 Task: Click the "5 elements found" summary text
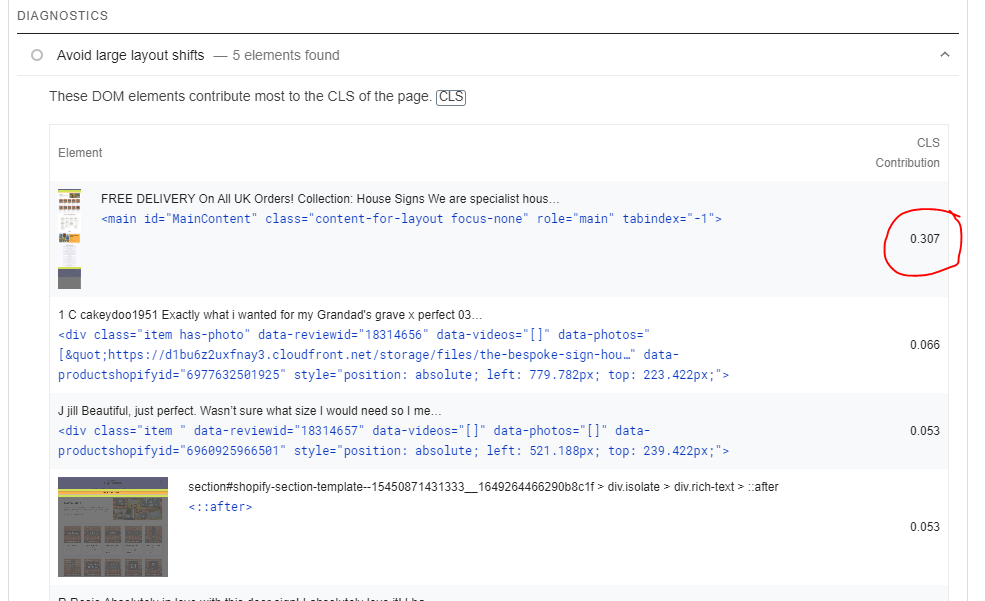(x=286, y=55)
